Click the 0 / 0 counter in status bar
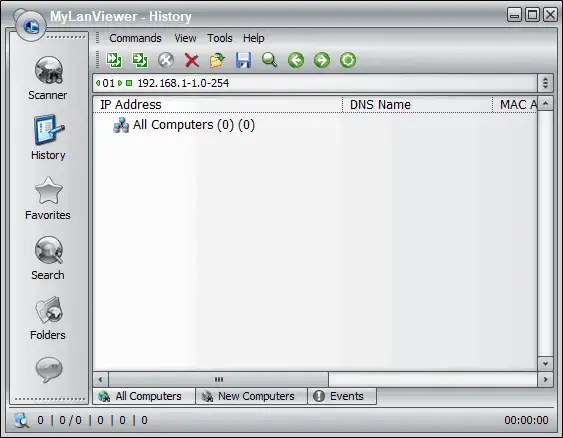The height and width of the screenshot is (438, 563). pos(70,420)
